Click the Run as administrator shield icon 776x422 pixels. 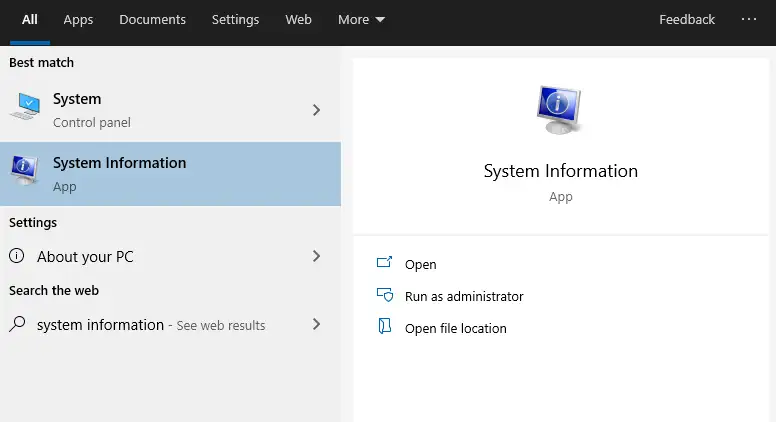(x=385, y=295)
